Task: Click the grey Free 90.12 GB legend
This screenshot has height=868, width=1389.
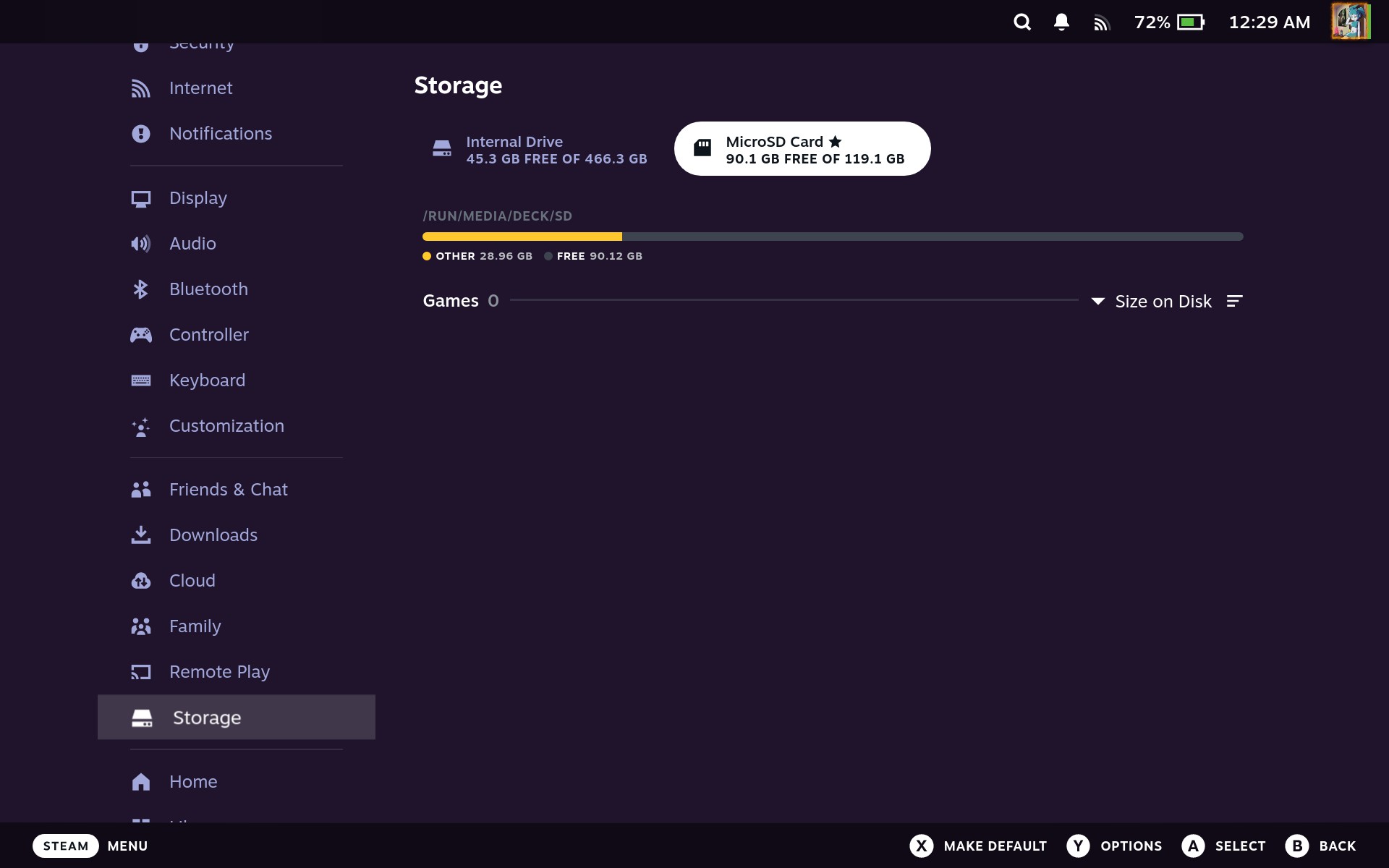Action: (x=593, y=256)
